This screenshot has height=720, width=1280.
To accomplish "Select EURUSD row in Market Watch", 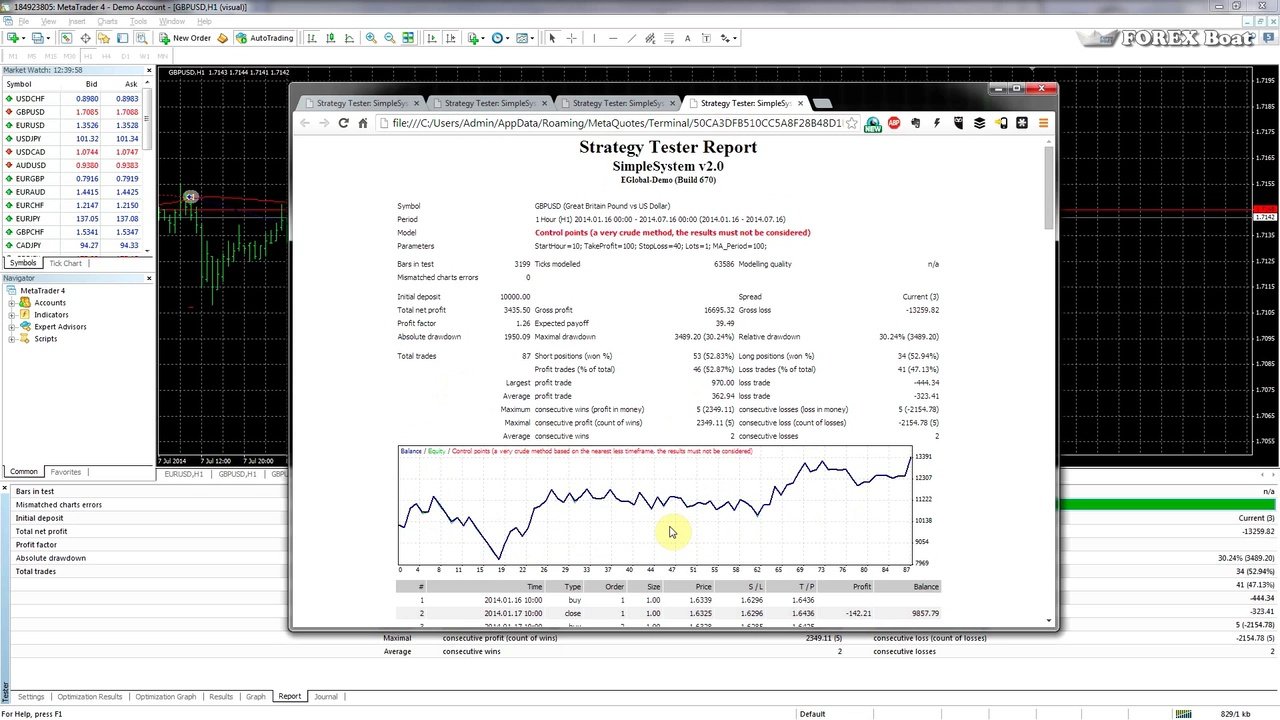I will tap(72, 125).
